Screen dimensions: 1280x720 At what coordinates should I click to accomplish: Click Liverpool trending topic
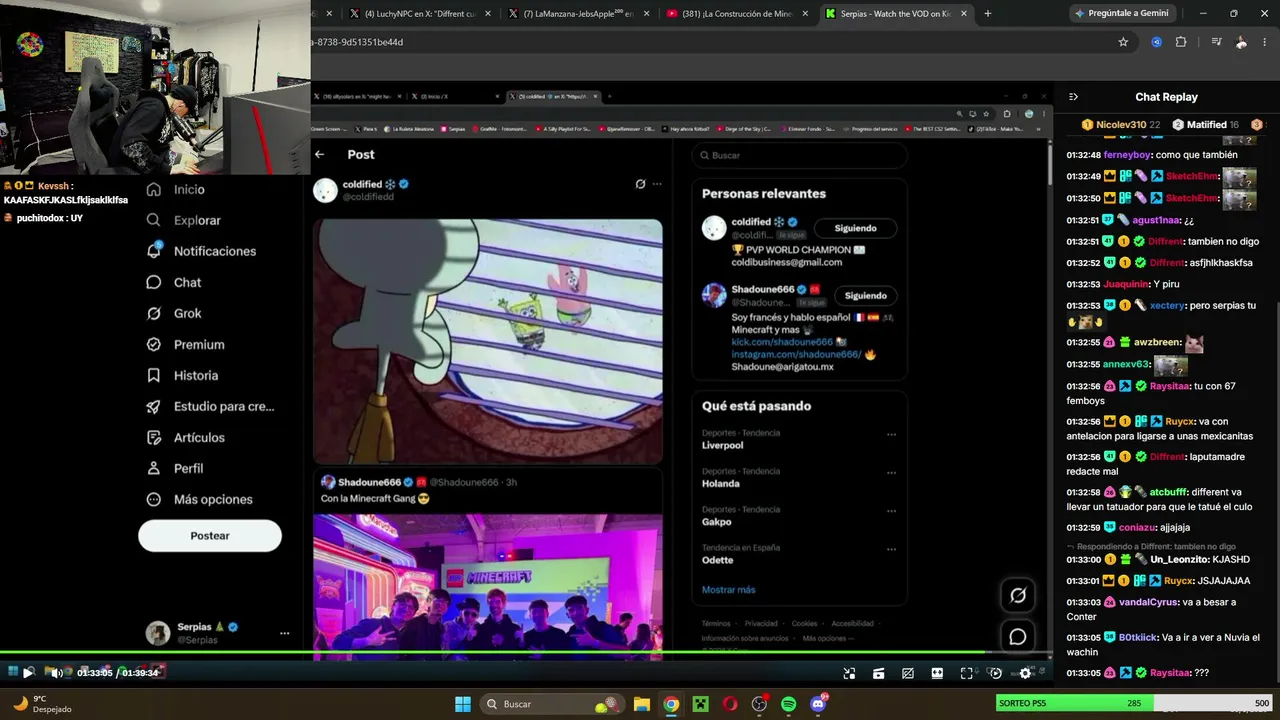723,445
